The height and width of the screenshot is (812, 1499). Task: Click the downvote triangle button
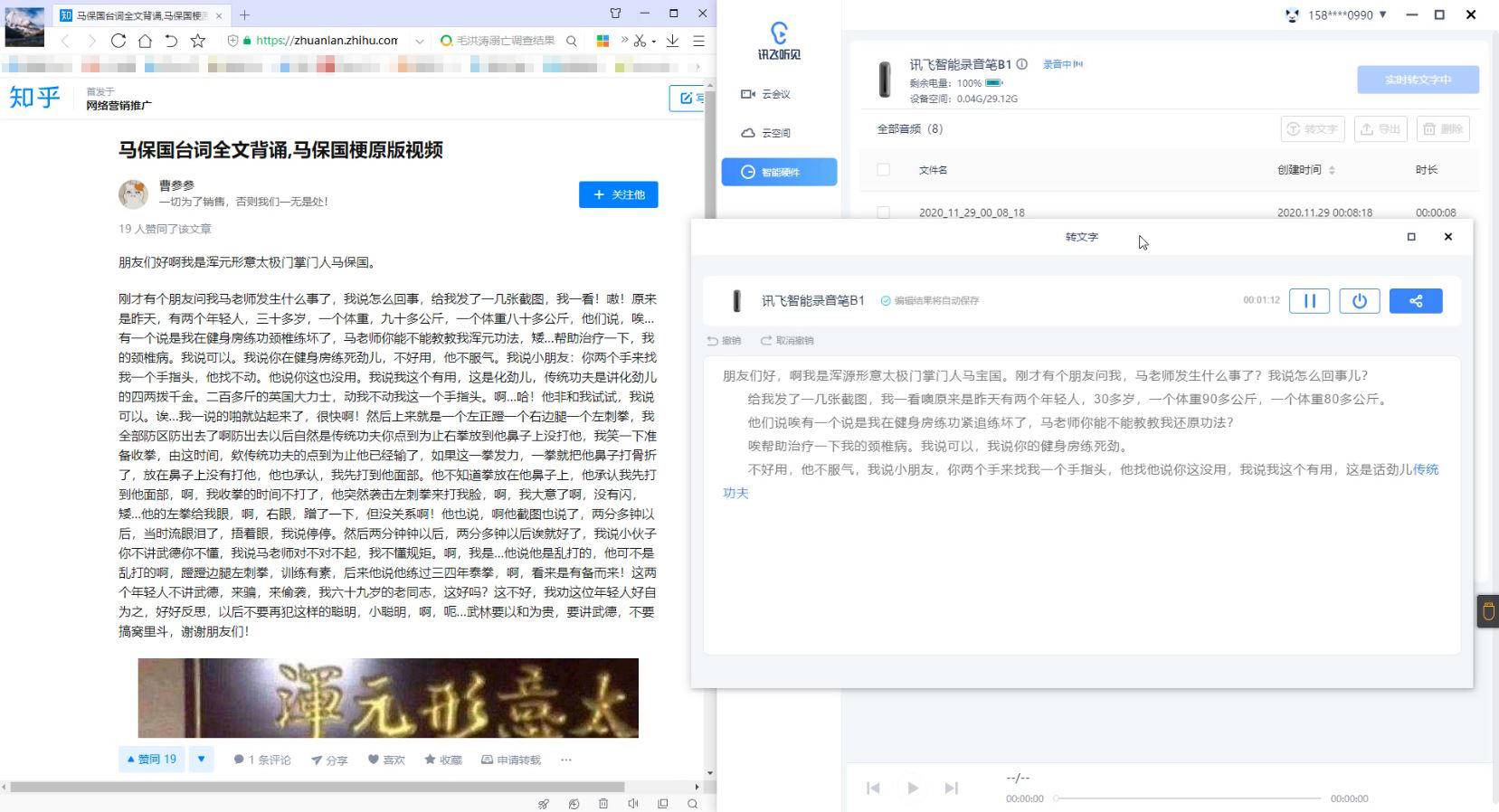point(201,760)
